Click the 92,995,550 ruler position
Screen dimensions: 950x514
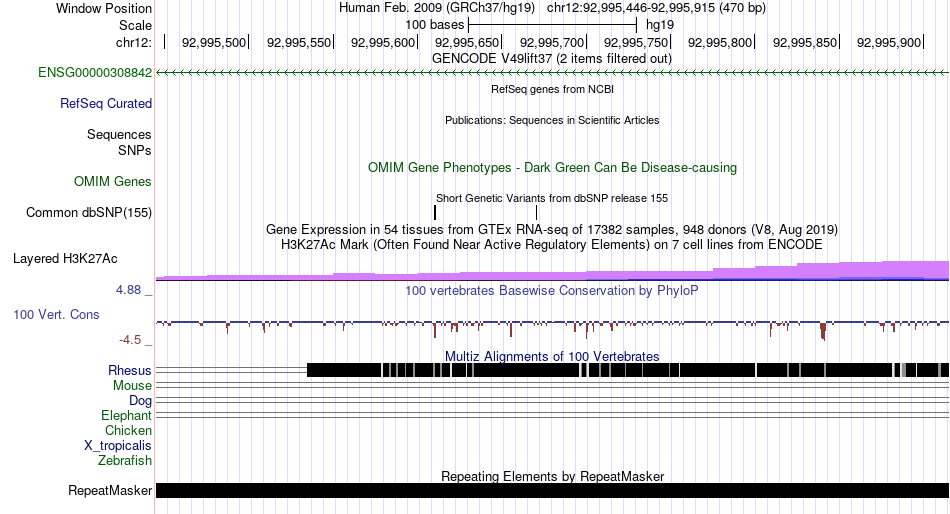click(299, 42)
